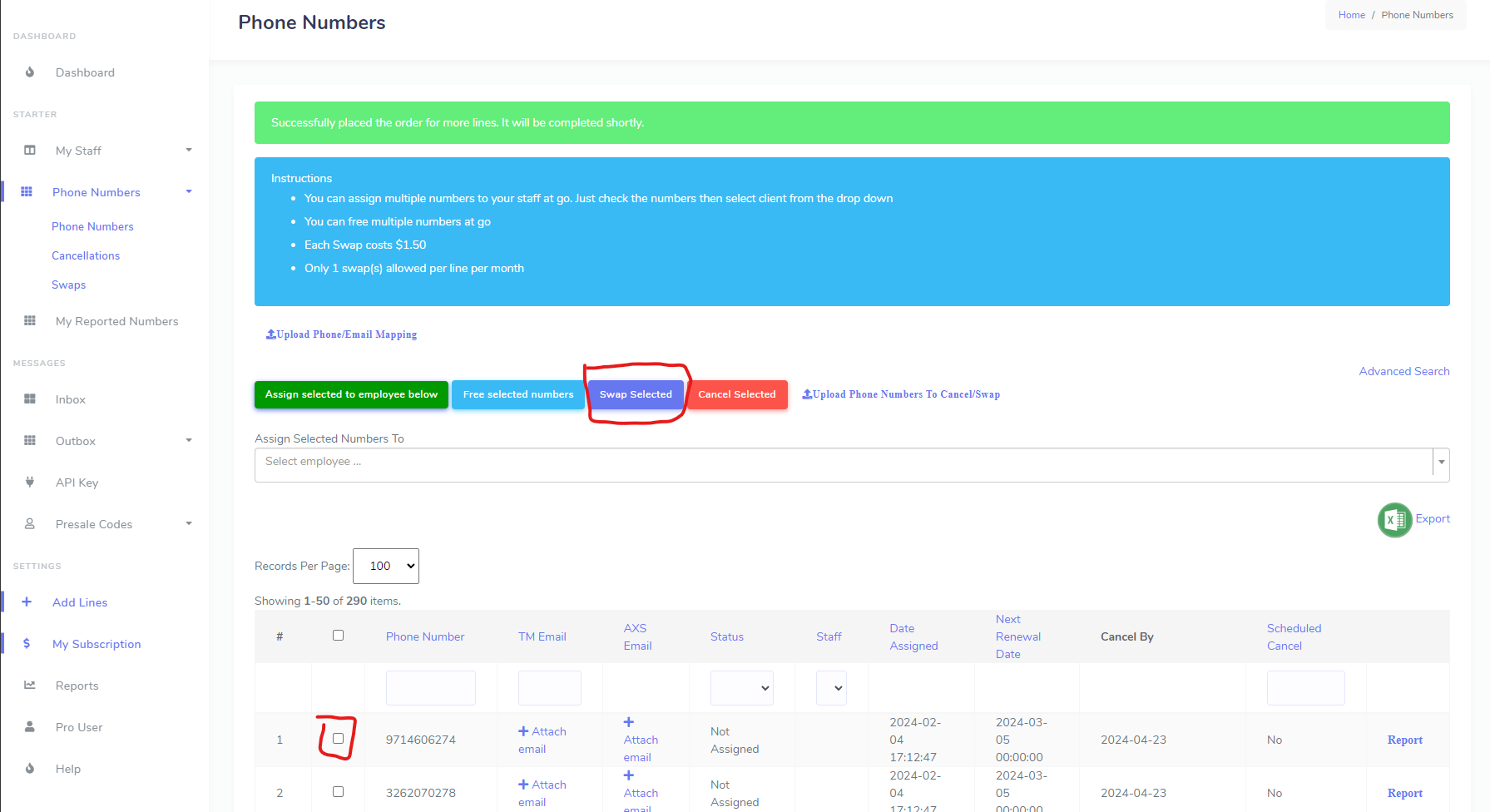Click the My Staff panel icon
The width and height of the screenshot is (1490, 812).
pos(30,151)
